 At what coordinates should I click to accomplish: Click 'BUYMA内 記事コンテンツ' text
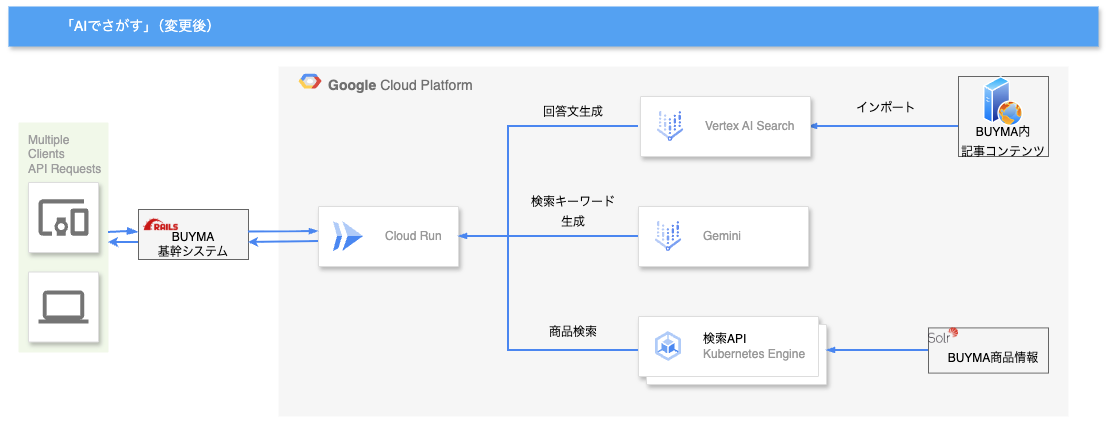(1002, 140)
